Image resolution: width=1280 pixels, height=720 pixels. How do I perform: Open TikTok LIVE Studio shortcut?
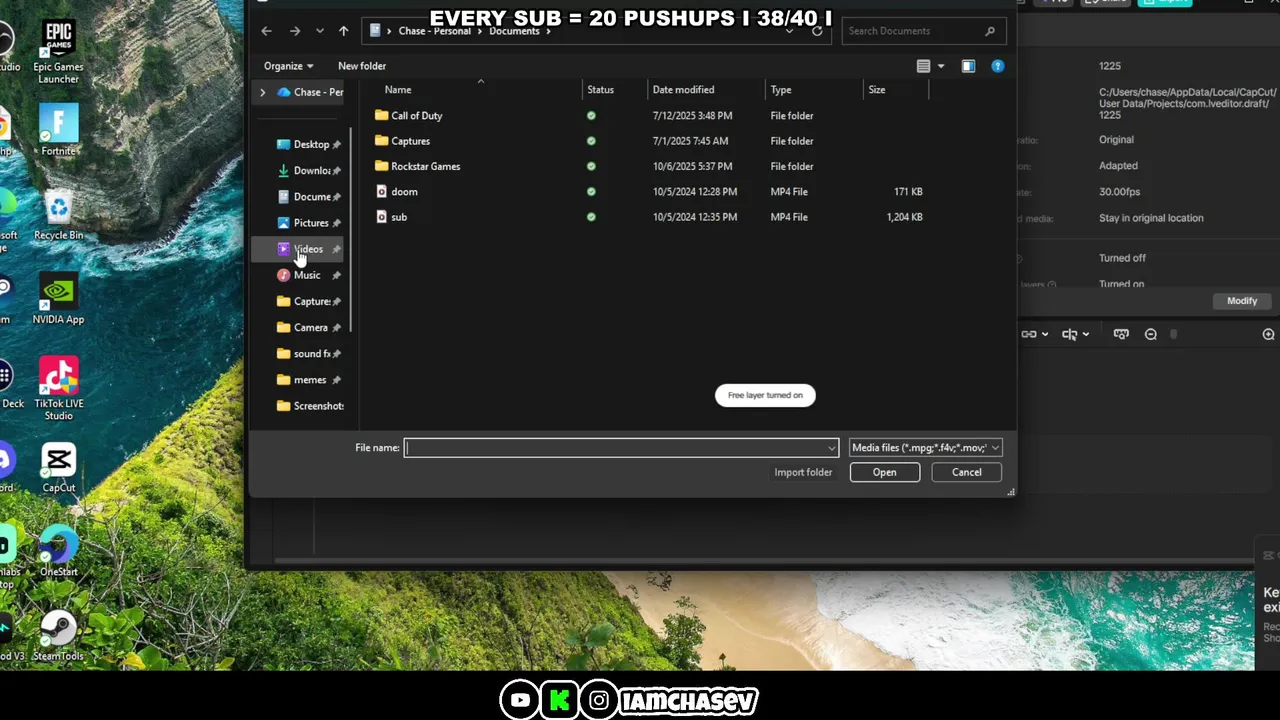[x=58, y=388]
